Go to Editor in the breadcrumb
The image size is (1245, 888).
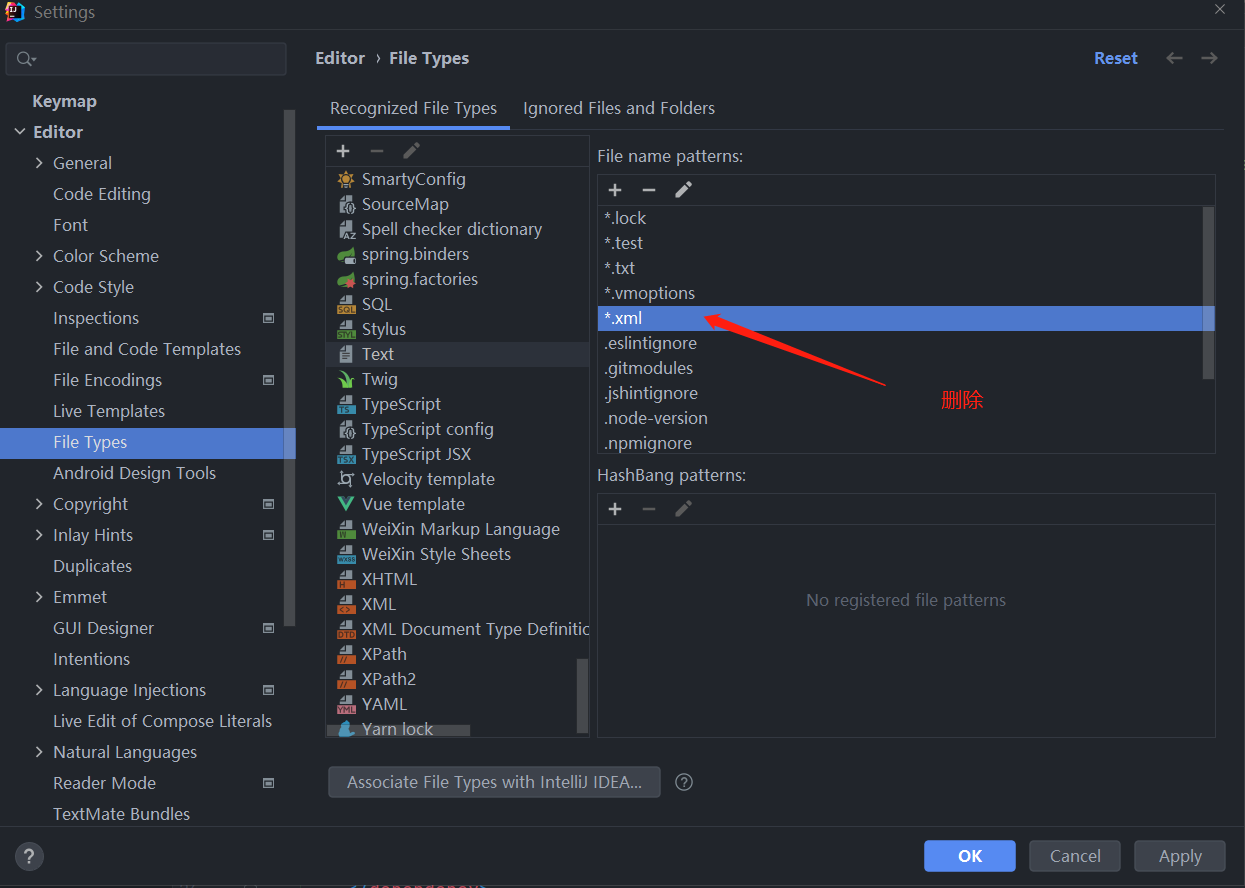tap(340, 58)
